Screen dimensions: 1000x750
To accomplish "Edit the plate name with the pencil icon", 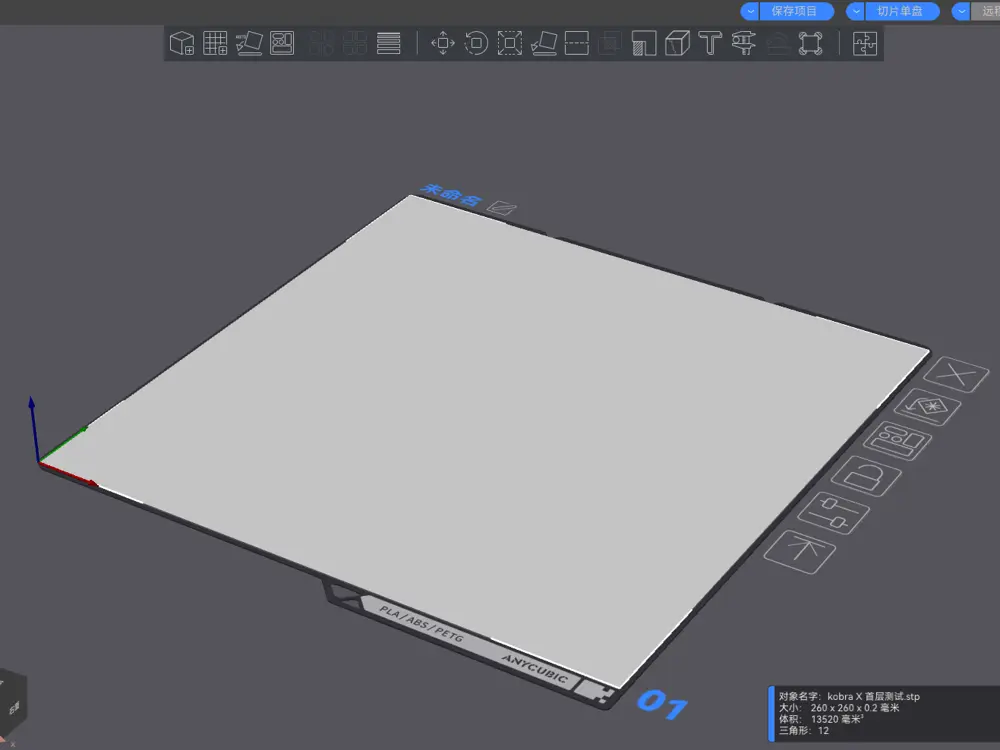I will pyautogui.click(x=501, y=208).
